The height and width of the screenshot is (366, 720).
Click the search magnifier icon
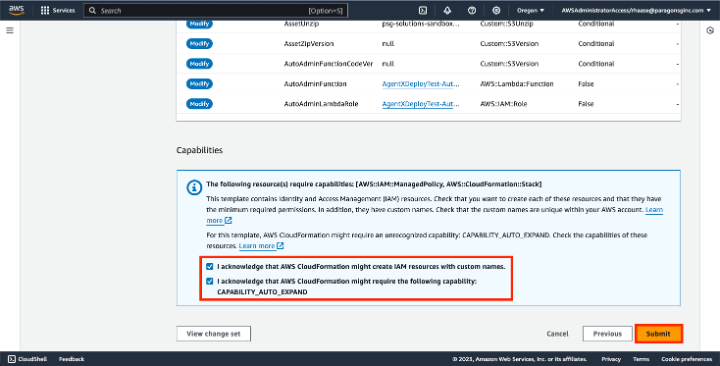pyautogui.click(x=92, y=11)
